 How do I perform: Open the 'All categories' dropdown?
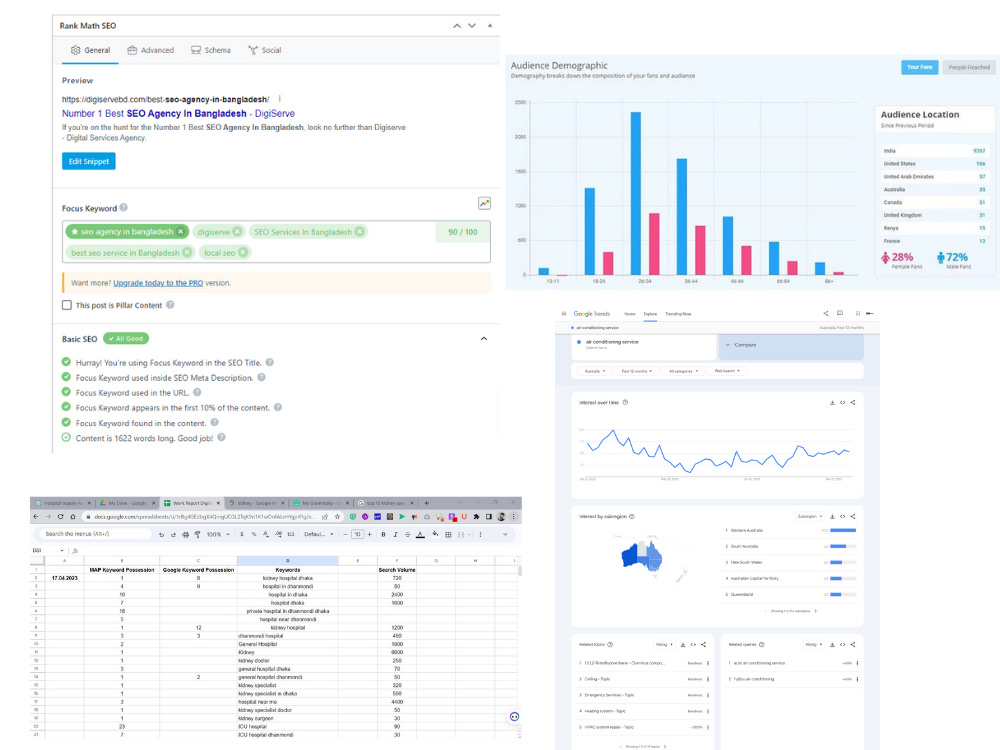tap(683, 371)
